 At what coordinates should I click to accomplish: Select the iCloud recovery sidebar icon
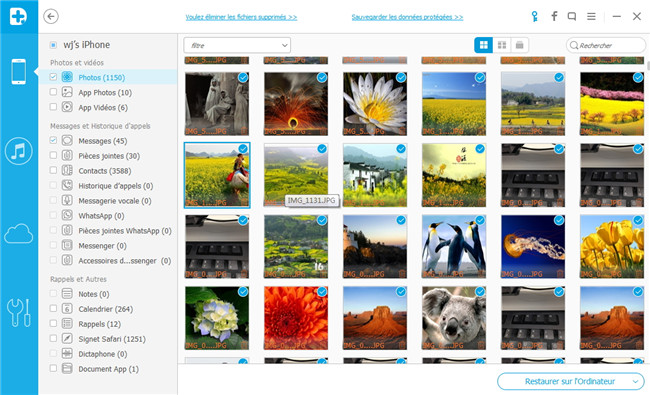point(19,233)
